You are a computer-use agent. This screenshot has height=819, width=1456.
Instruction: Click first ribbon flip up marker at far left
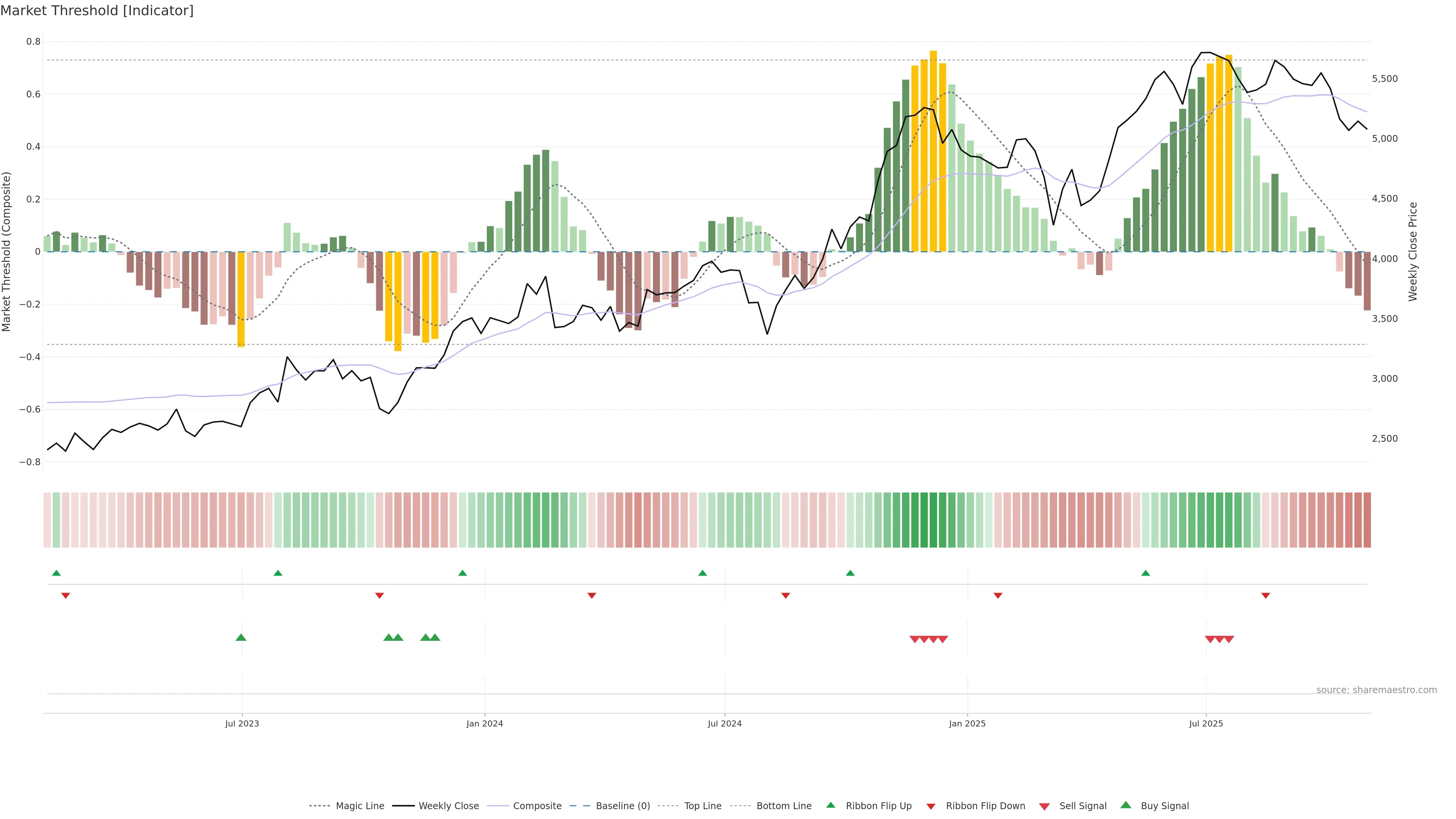click(x=56, y=573)
